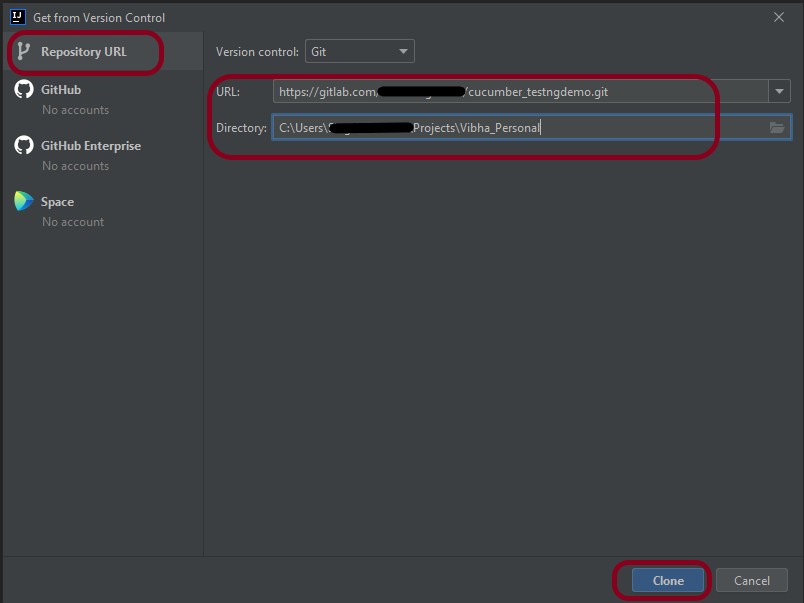The image size is (804, 603).
Task: Click the IntelliJ IDEA logo in title bar
Action: coord(18,17)
